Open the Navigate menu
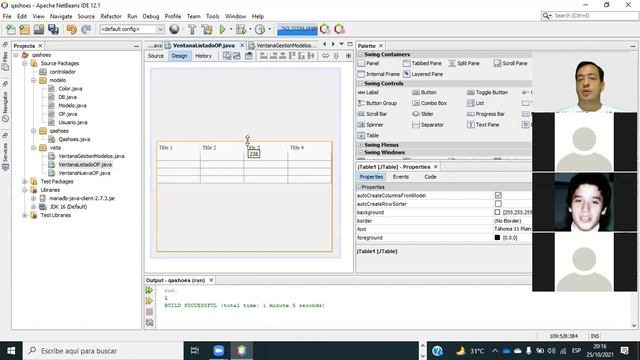The height and width of the screenshot is (360, 640). [x=61, y=16]
